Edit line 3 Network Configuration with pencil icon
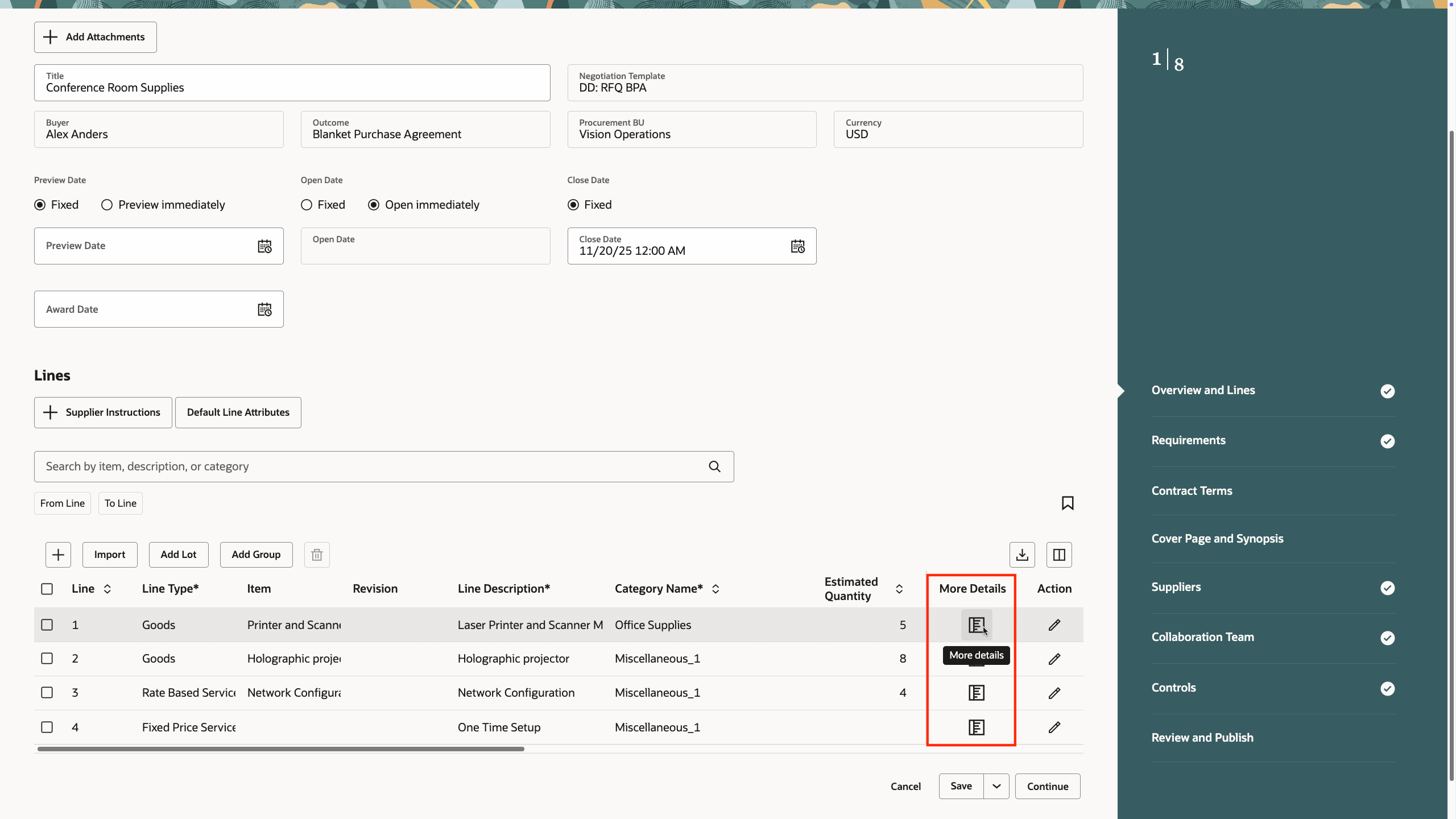1456x819 pixels. [1054, 693]
